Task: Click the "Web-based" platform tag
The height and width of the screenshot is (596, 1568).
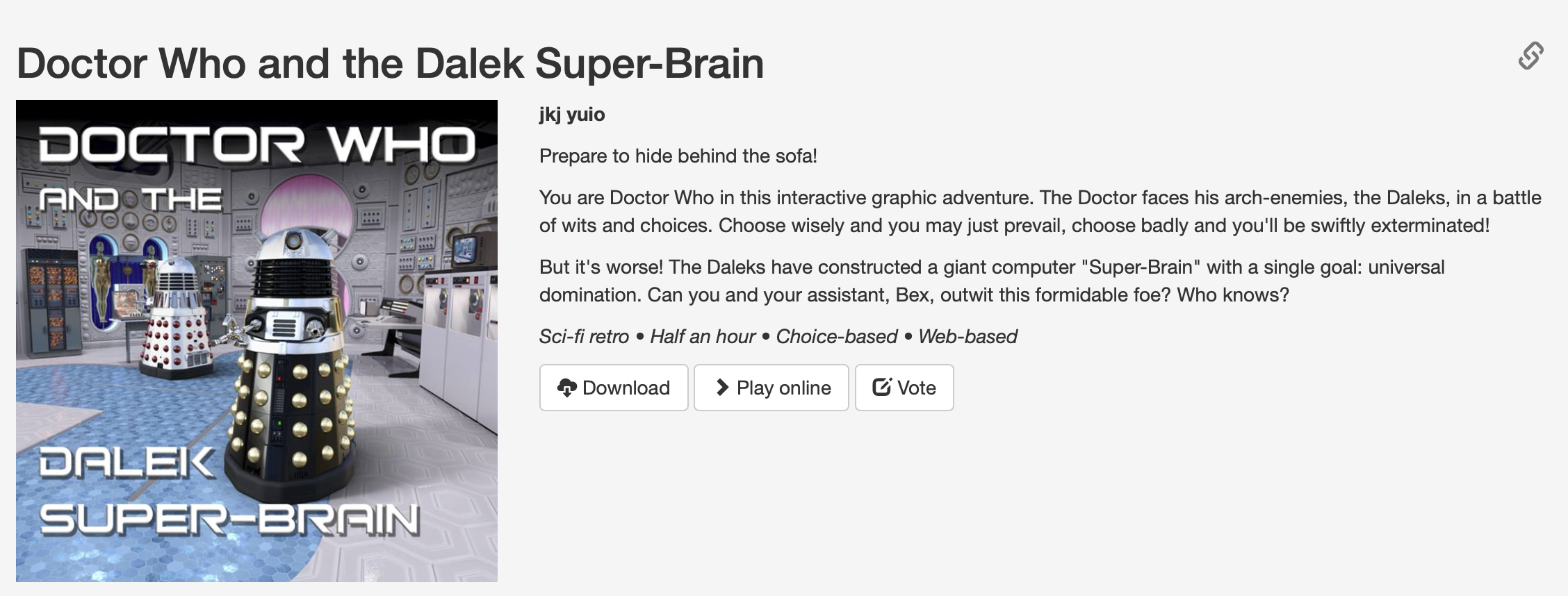Action: [x=967, y=337]
